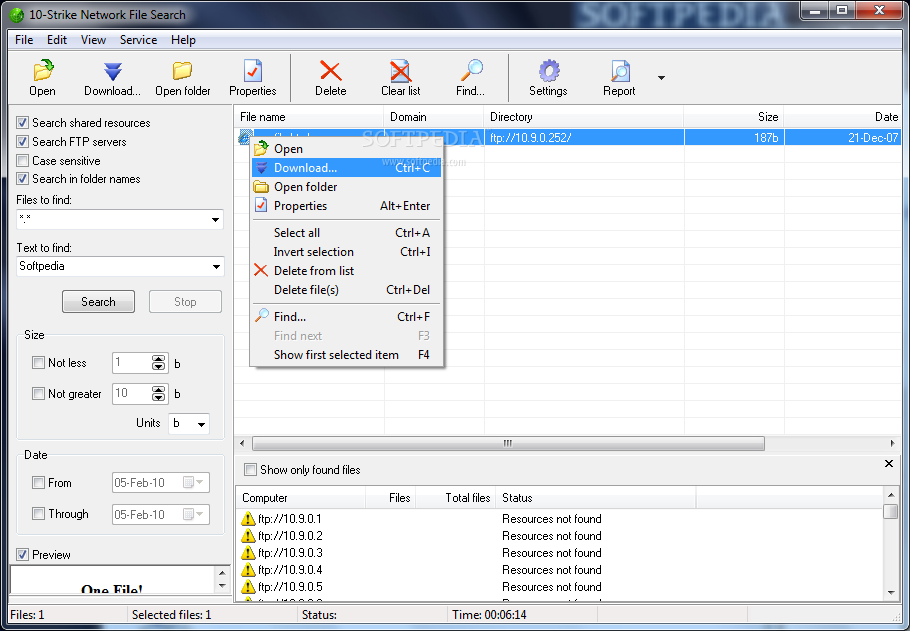Toggle the Preview checkbox
The image size is (910, 631).
(23, 554)
